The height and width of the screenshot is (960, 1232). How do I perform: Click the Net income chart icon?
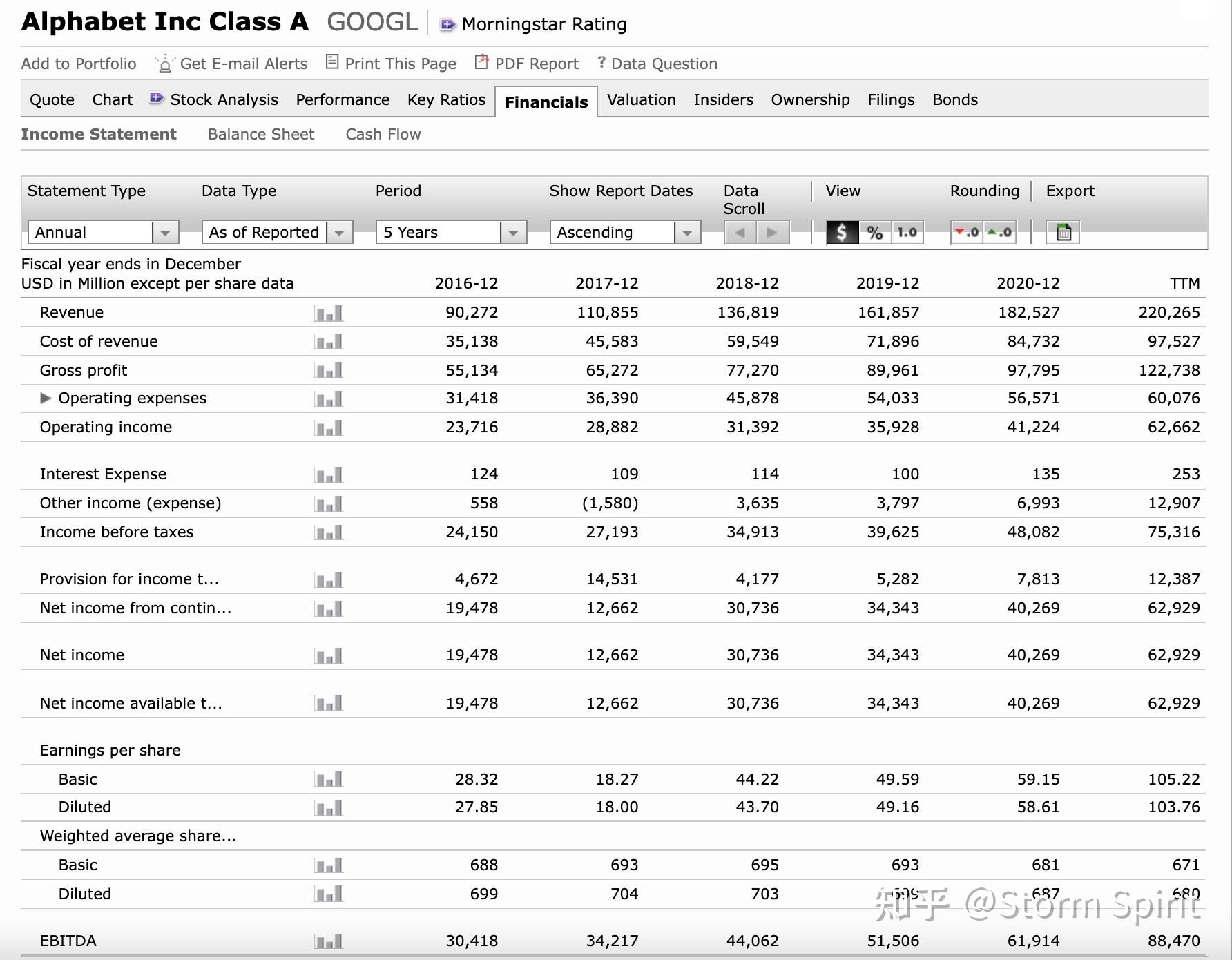tap(328, 655)
